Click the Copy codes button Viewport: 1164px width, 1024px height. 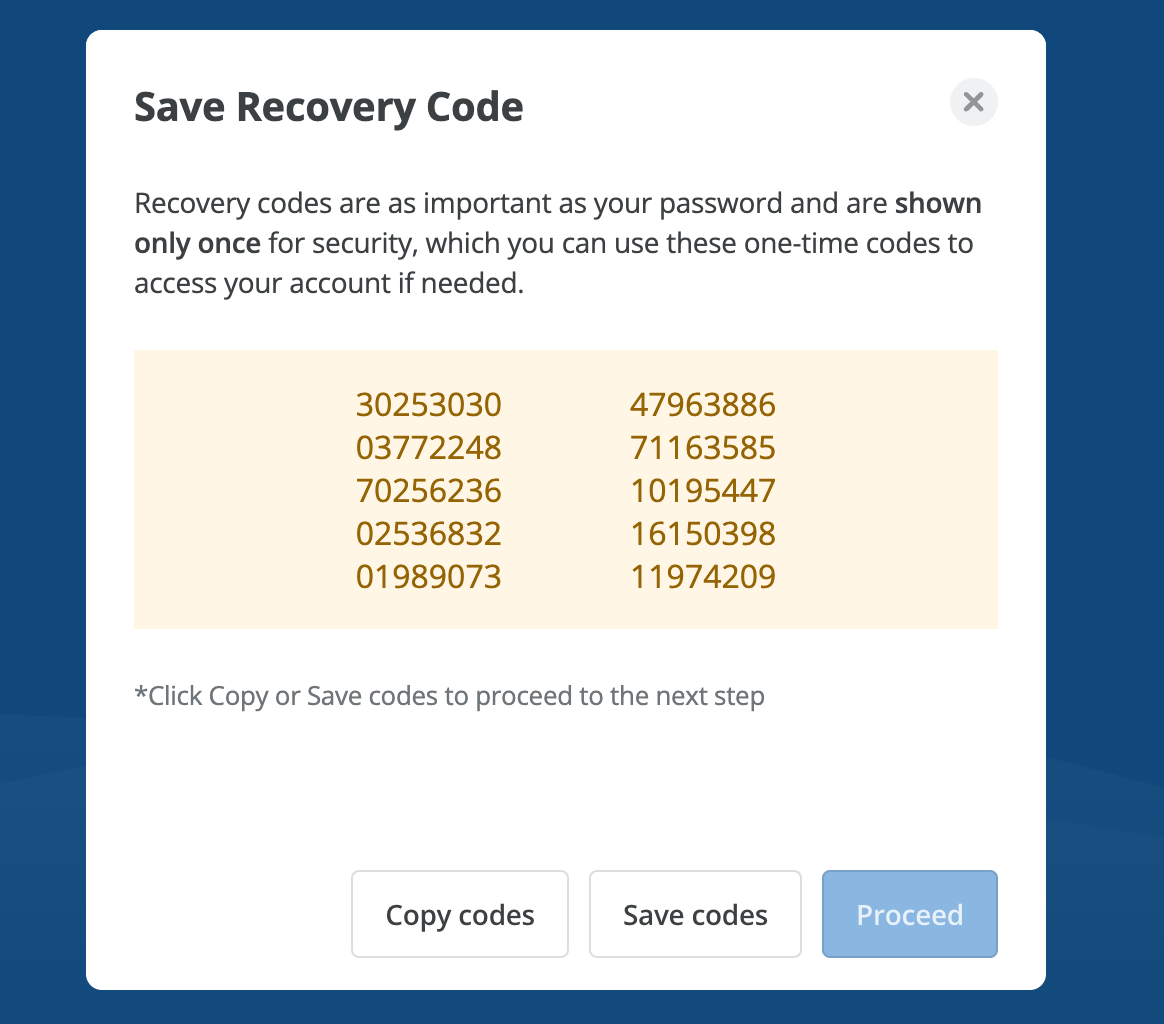pyautogui.click(x=460, y=914)
